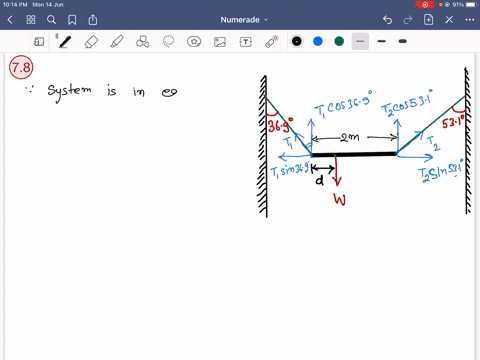Tap the black d distance label
The image size is (480, 360).
(320, 180)
